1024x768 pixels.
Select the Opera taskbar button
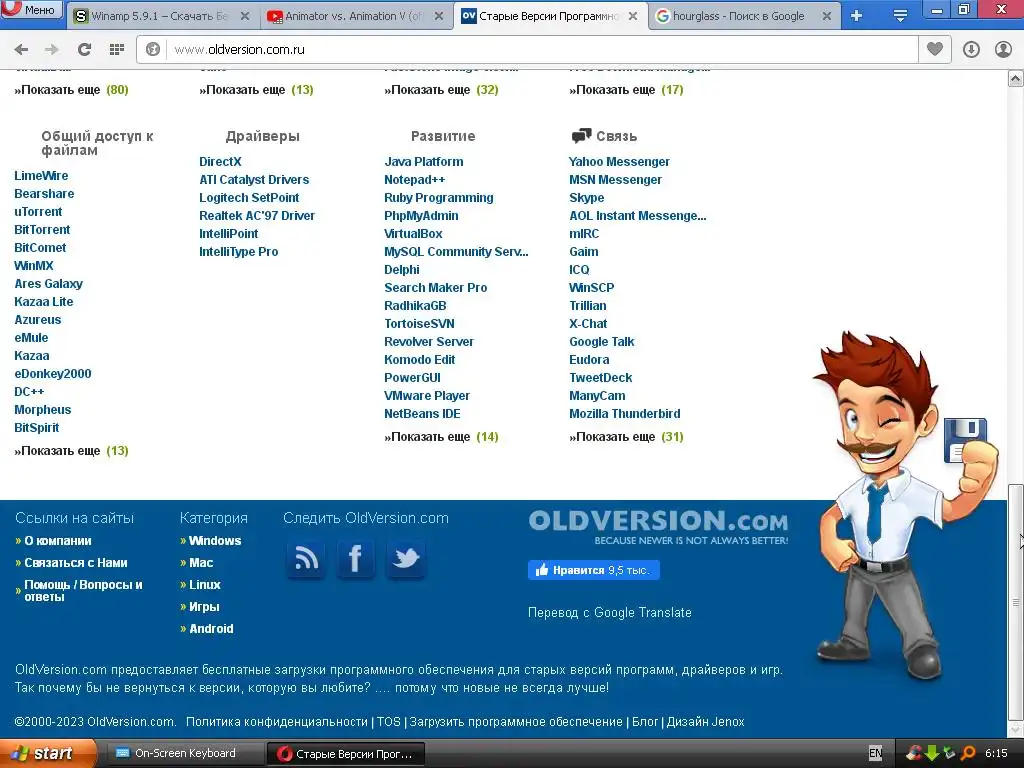pos(346,753)
